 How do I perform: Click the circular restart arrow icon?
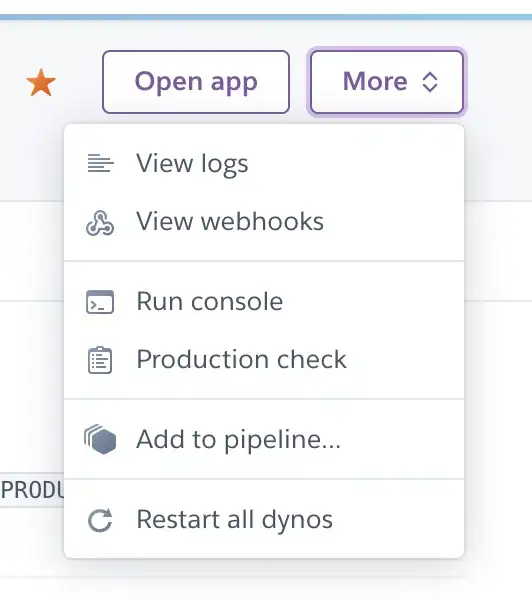100,520
